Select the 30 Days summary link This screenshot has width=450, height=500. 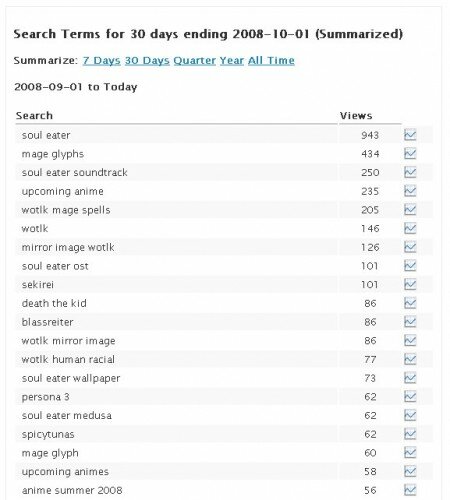tap(147, 60)
